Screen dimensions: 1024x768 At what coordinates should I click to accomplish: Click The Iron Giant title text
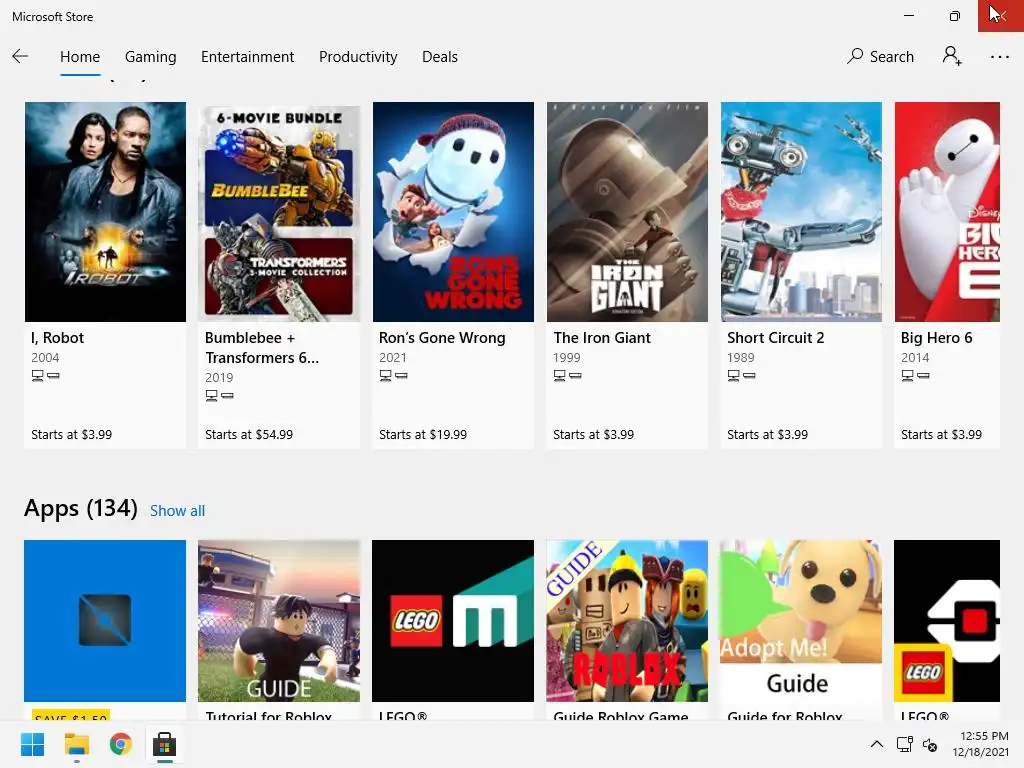pos(601,338)
